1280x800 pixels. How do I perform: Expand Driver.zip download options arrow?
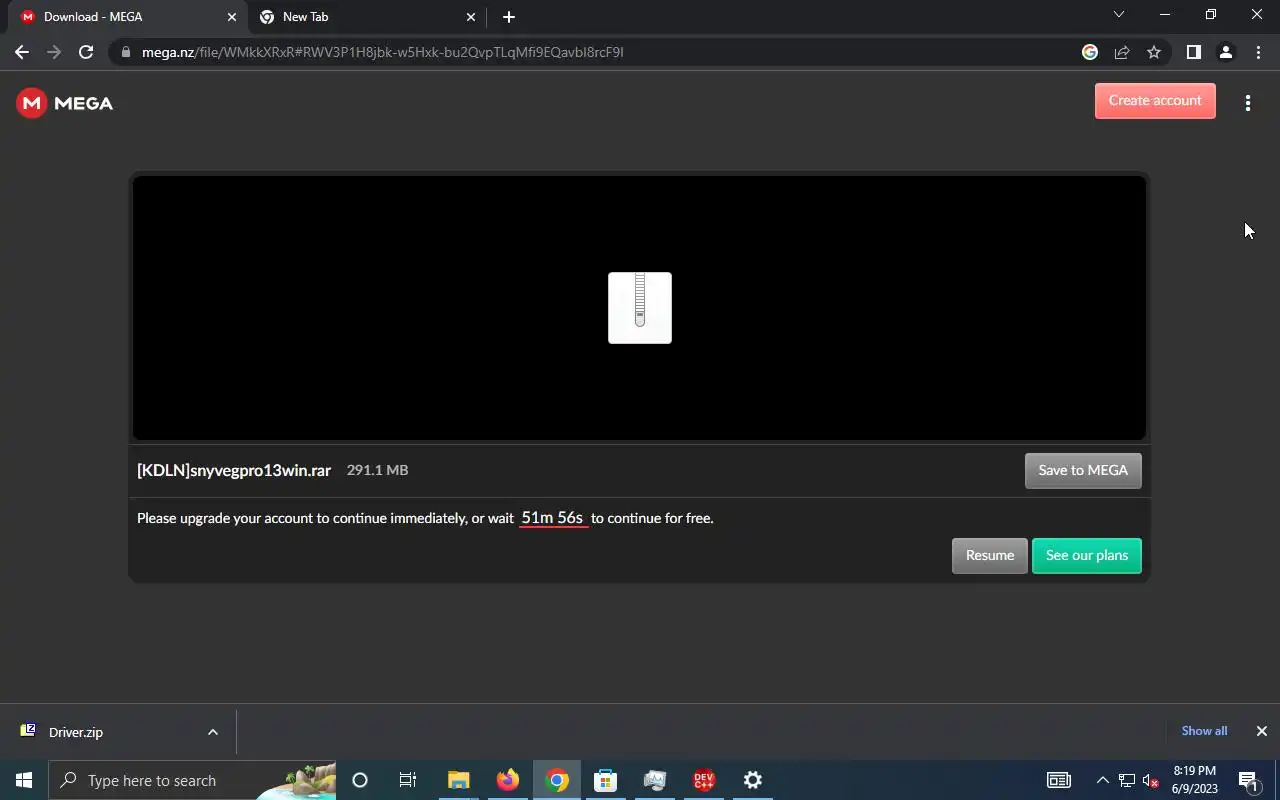213,732
